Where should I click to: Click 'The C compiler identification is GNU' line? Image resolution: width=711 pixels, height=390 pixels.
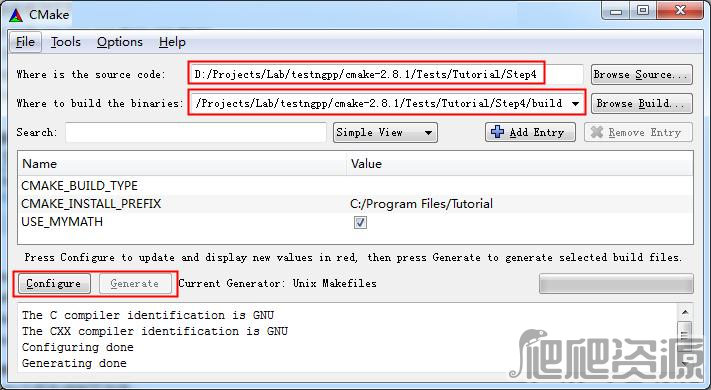[148, 315]
